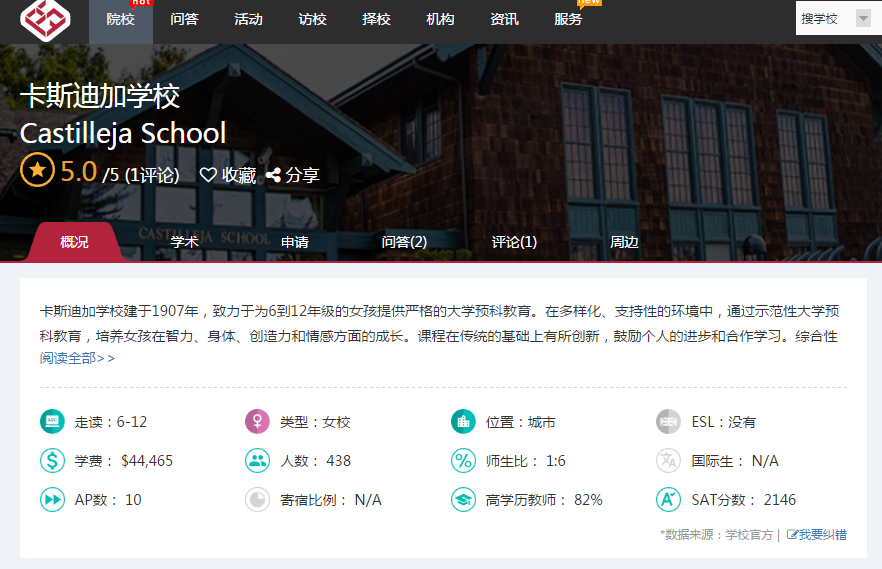This screenshot has height=569, width=882.
Task: Click the enrollment value 438
Action: tap(339, 461)
